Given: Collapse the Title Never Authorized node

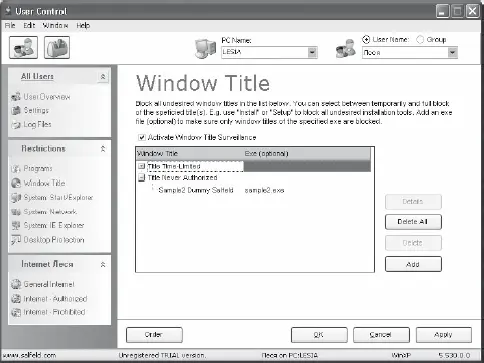Looking at the screenshot, I should [141, 178].
